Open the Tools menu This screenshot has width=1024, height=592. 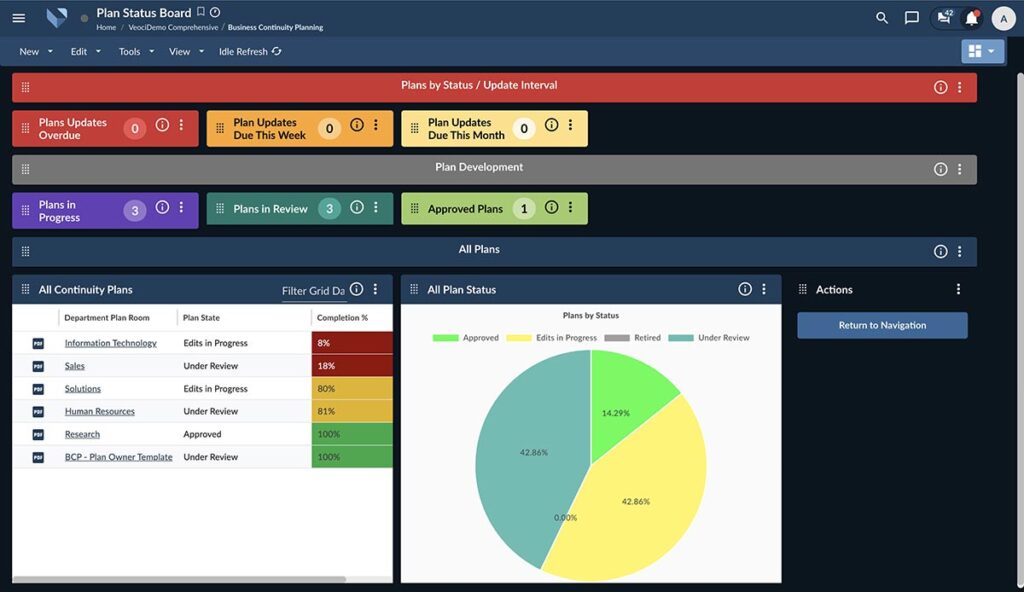tap(134, 51)
